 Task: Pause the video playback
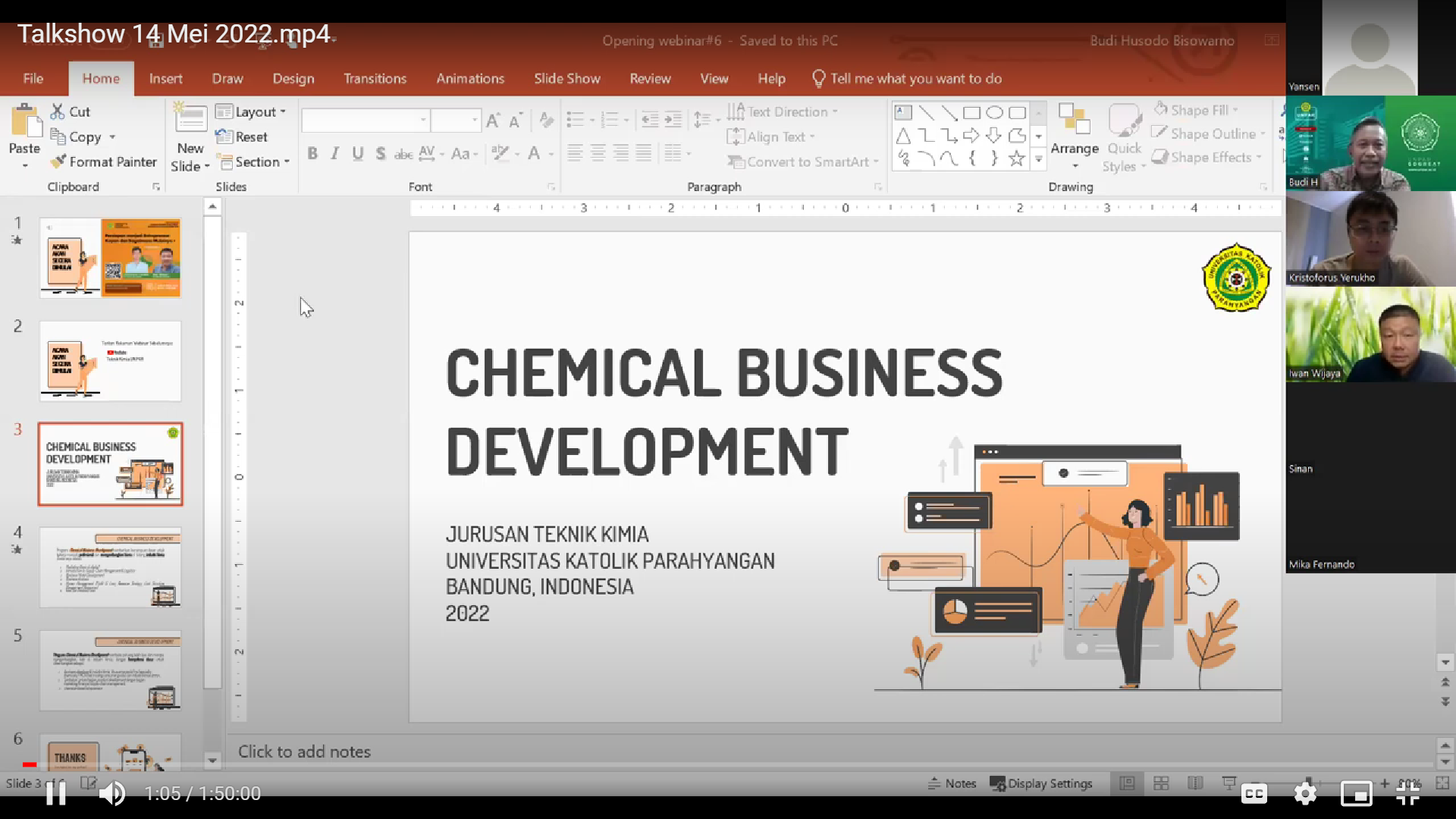pos(55,793)
